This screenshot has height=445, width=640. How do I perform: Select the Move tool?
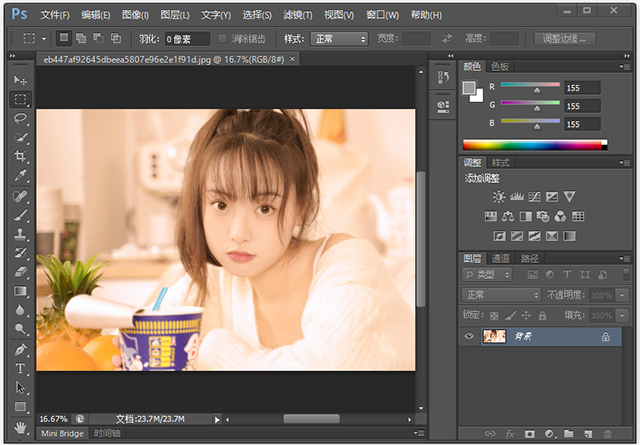pyautogui.click(x=20, y=80)
